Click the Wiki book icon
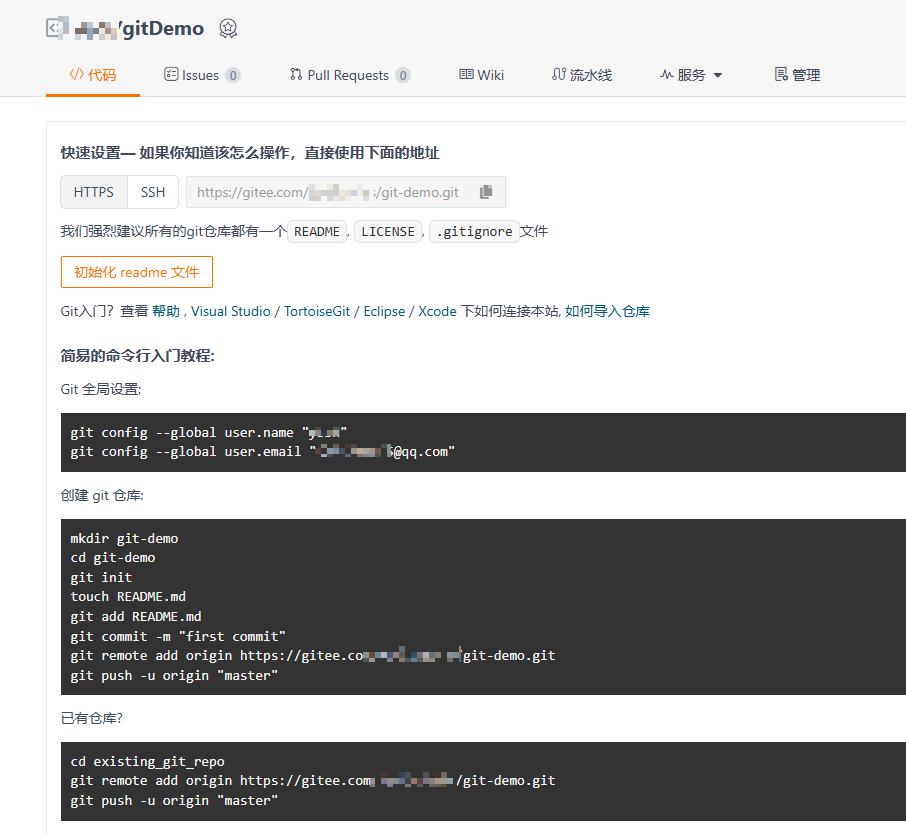This screenshot has height=834, width=906. (x=466, y=74)
